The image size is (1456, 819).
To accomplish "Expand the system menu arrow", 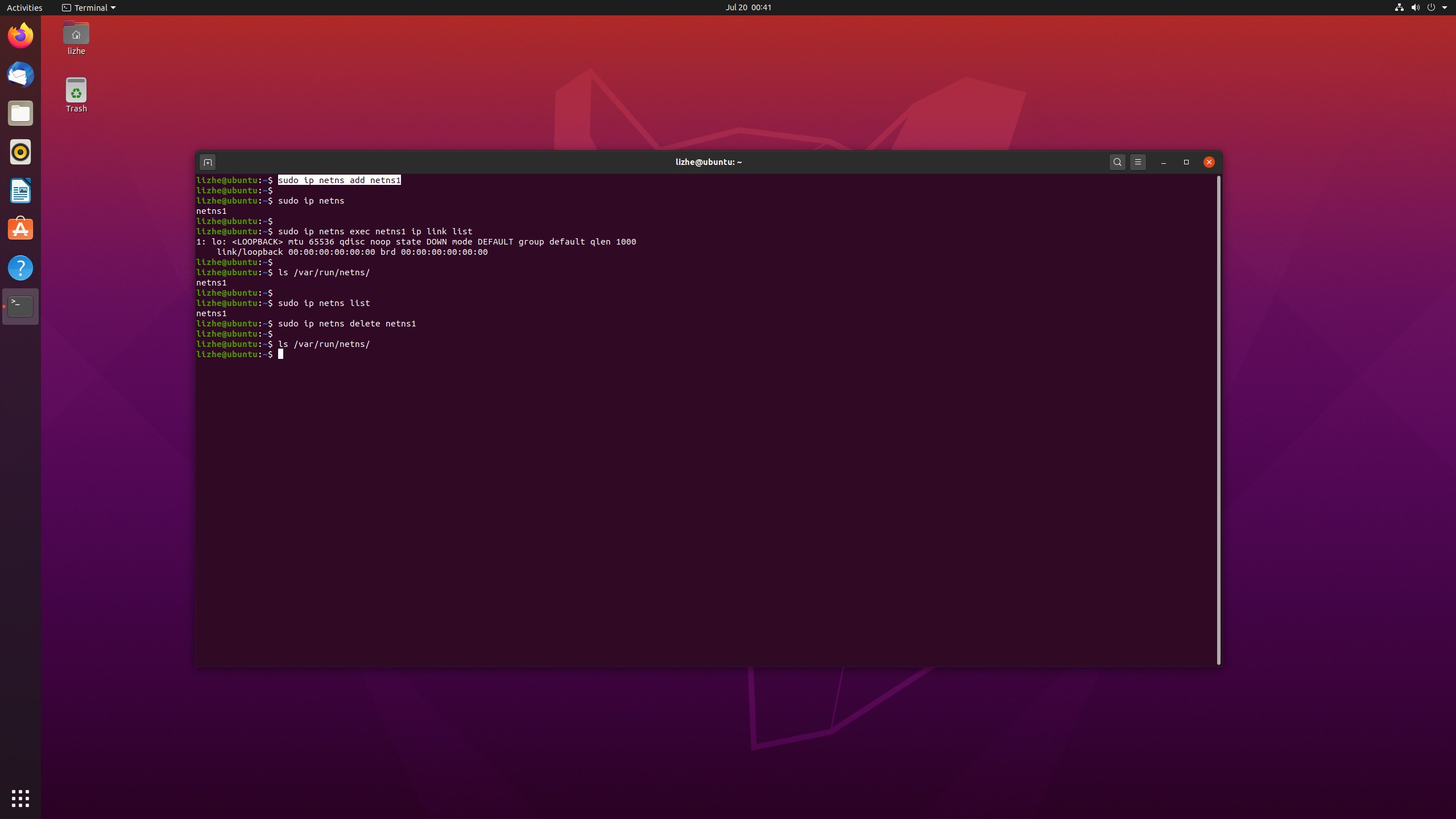I will (1445, 7).
